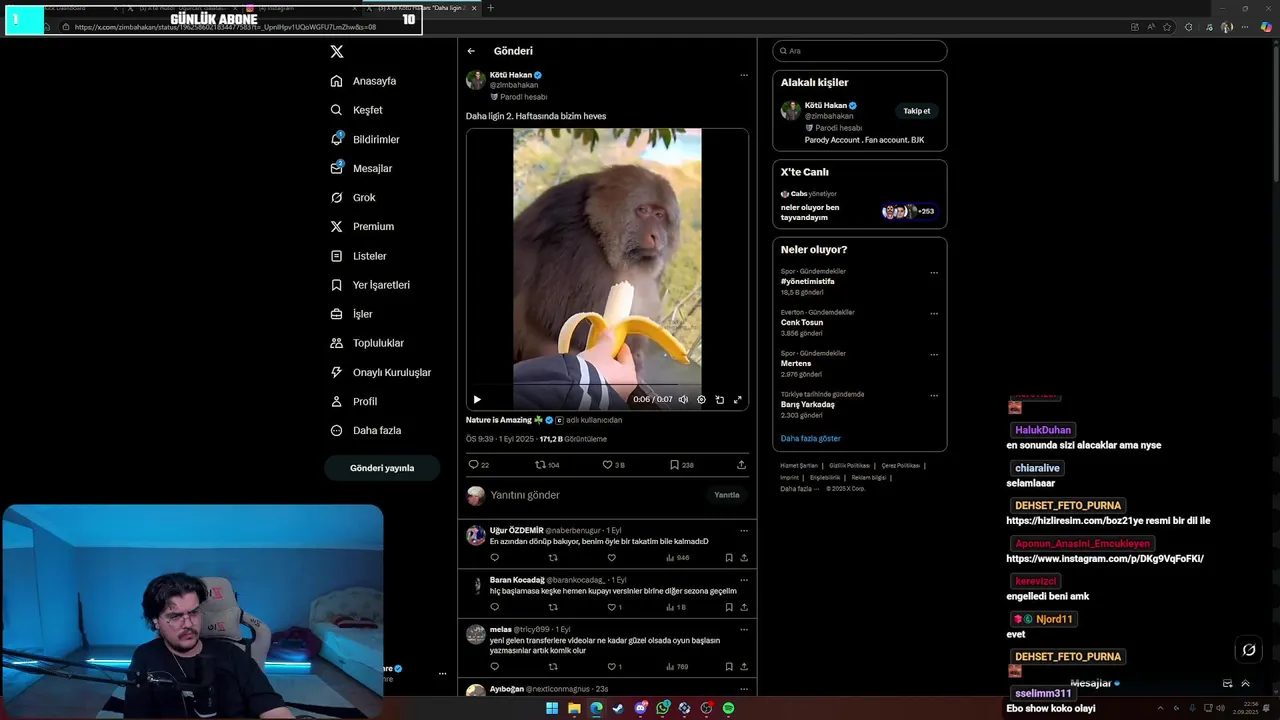Like Baran Kocadağ's reply

(612, 607)
